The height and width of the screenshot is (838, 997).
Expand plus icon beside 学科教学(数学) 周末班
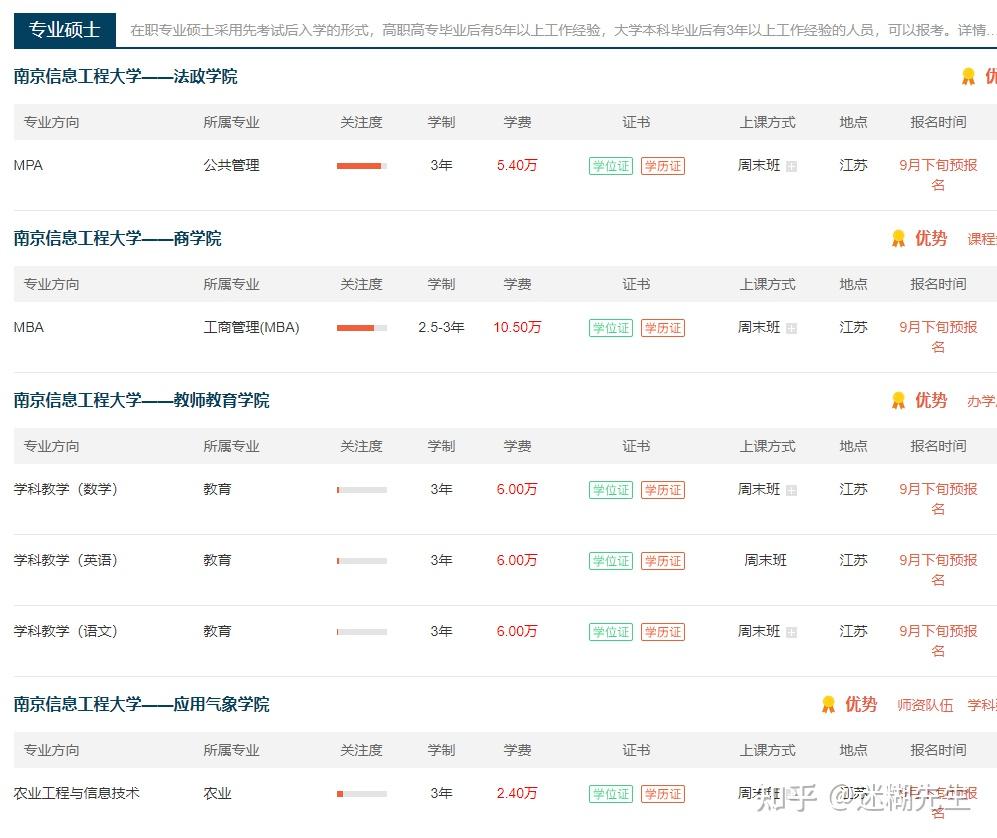pyautogui.click(x=792, y=491)
